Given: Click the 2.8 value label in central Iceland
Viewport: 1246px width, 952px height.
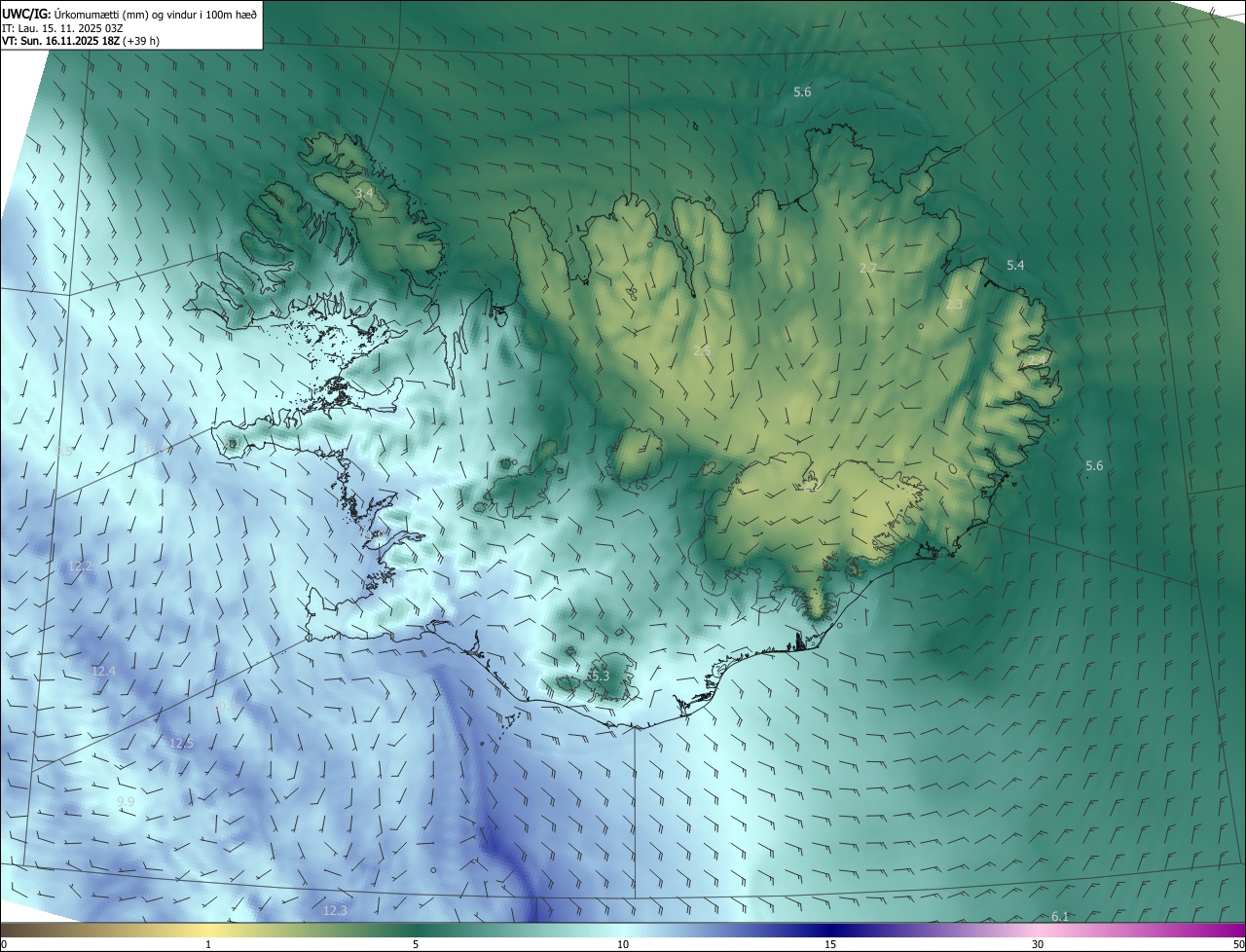Looking at the screenshot, I should [702, 350].
